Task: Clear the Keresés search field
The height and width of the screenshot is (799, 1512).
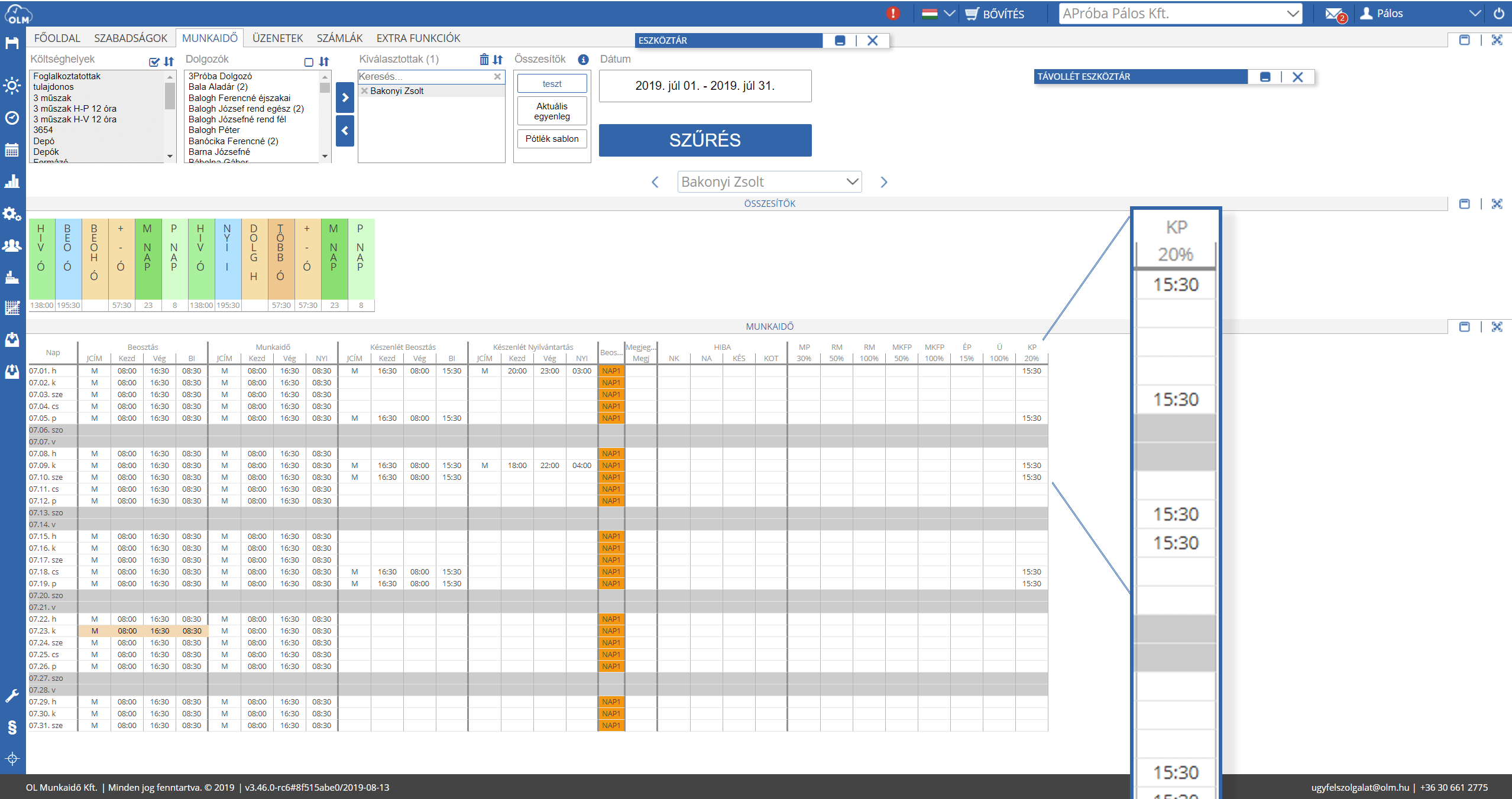Action: click(x=497, y=77)
